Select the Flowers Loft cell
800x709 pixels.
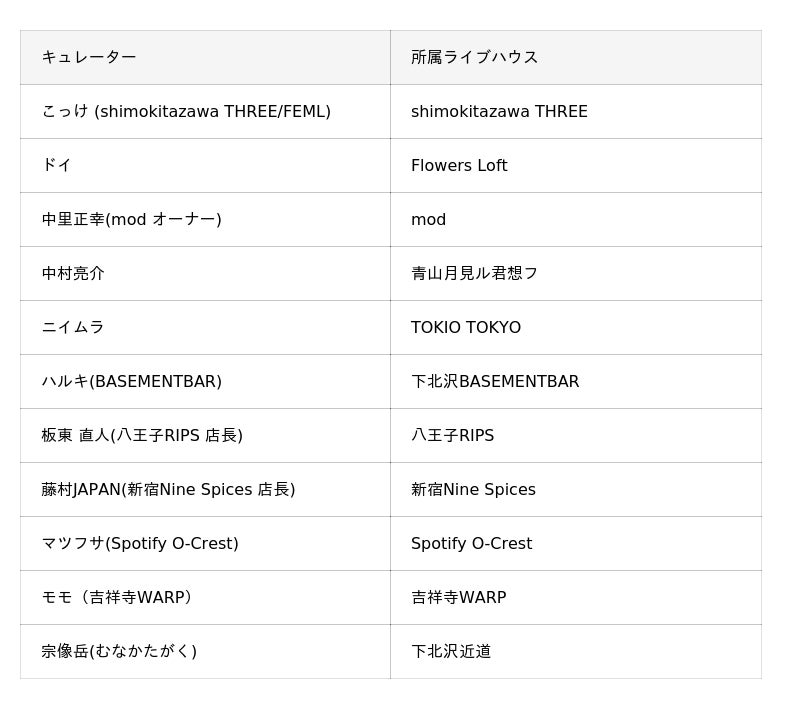pos(576,165)
